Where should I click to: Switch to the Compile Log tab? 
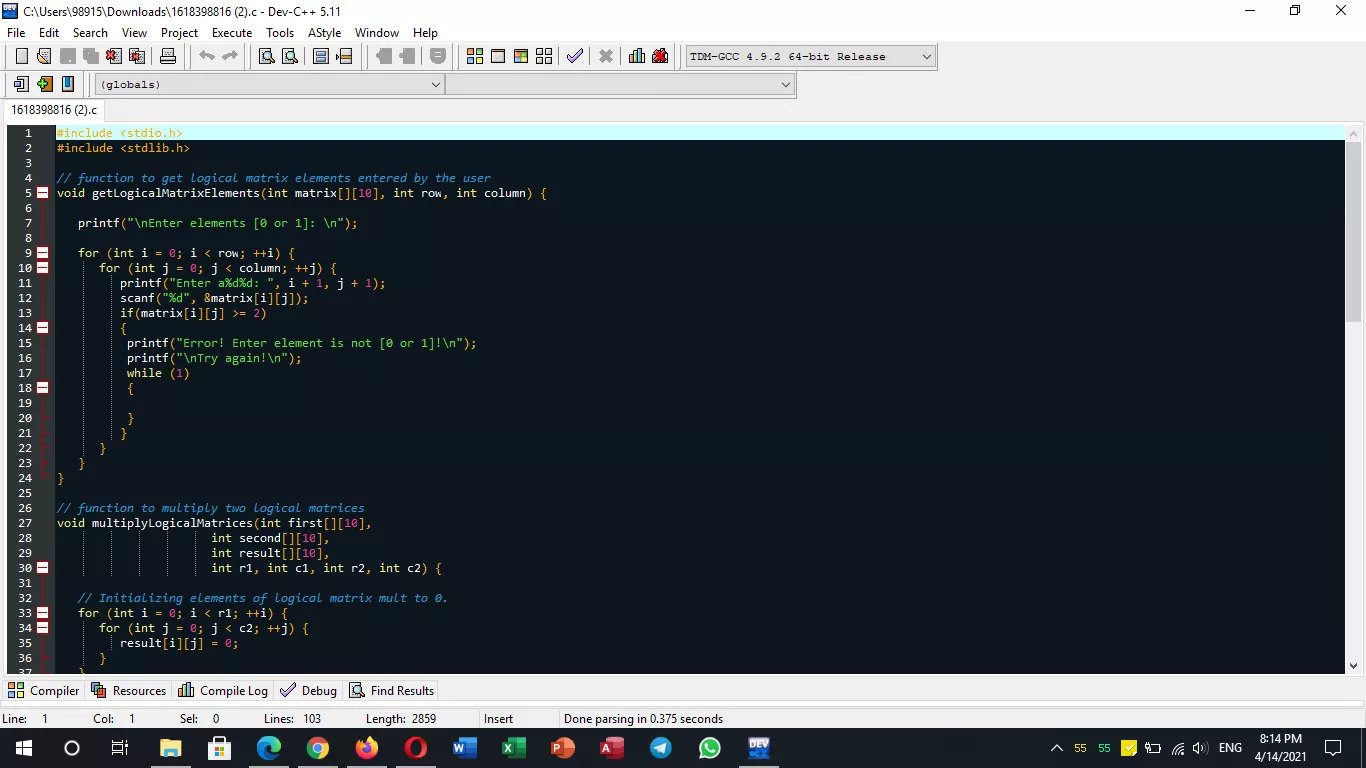(x=223, y=691)
